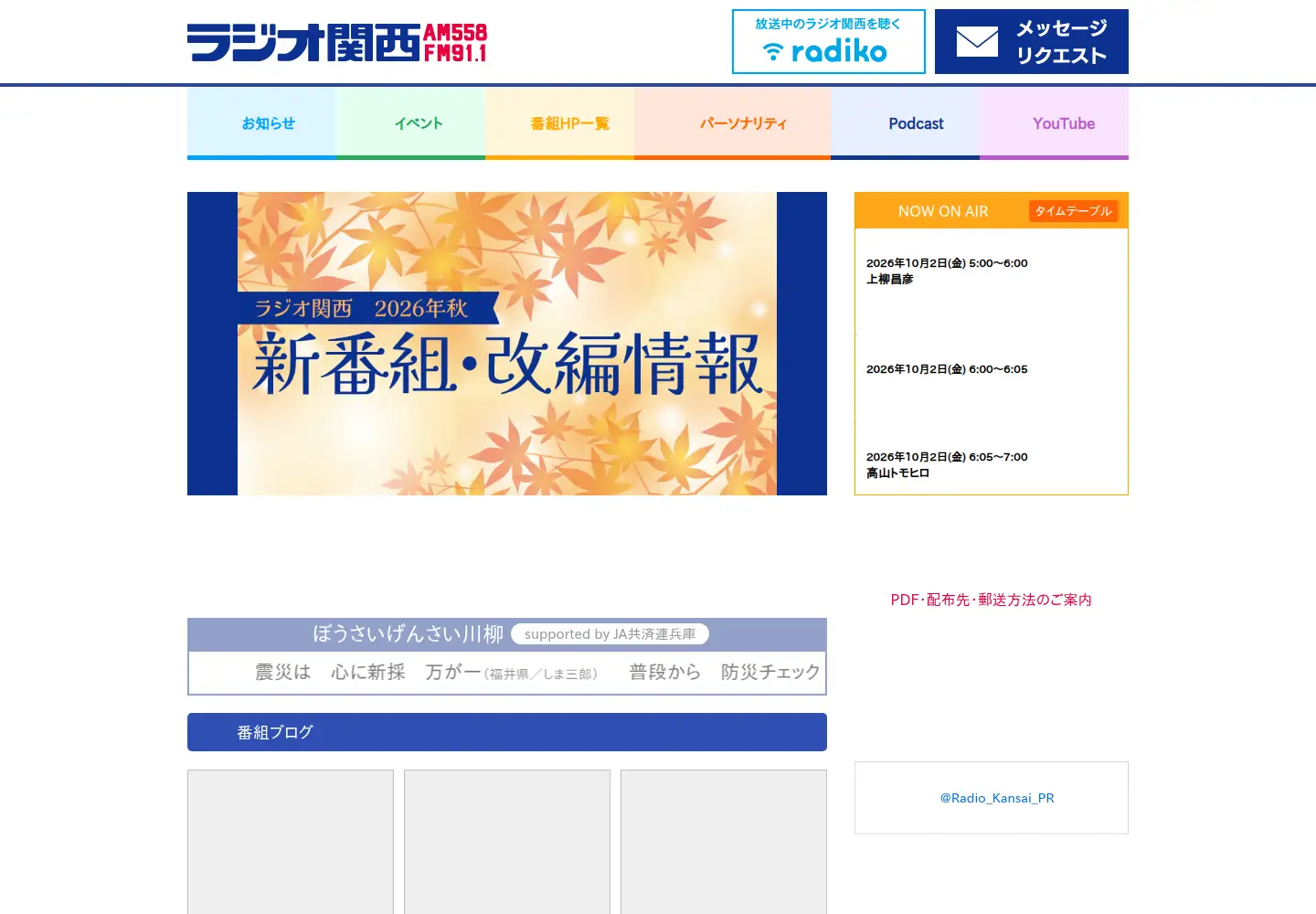Select the お知らせ navigation tab
The image size is (1316, 914).
click(261, 123)
